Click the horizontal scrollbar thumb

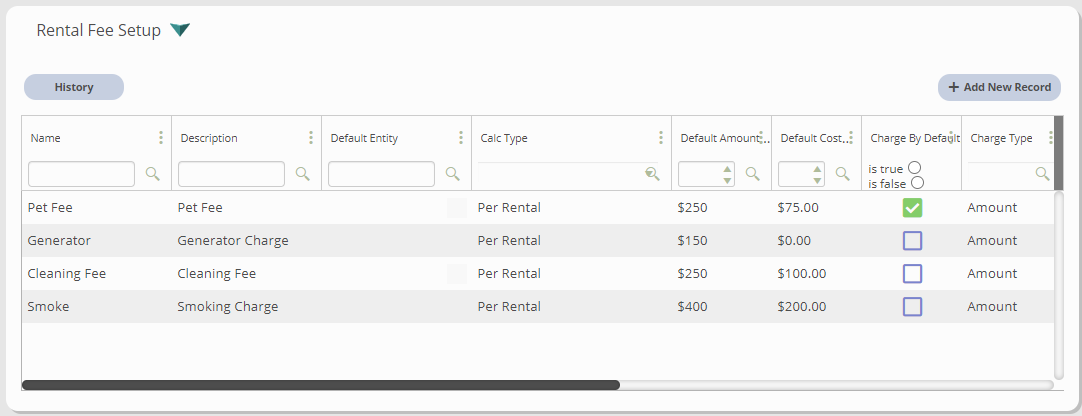(321, 385)
